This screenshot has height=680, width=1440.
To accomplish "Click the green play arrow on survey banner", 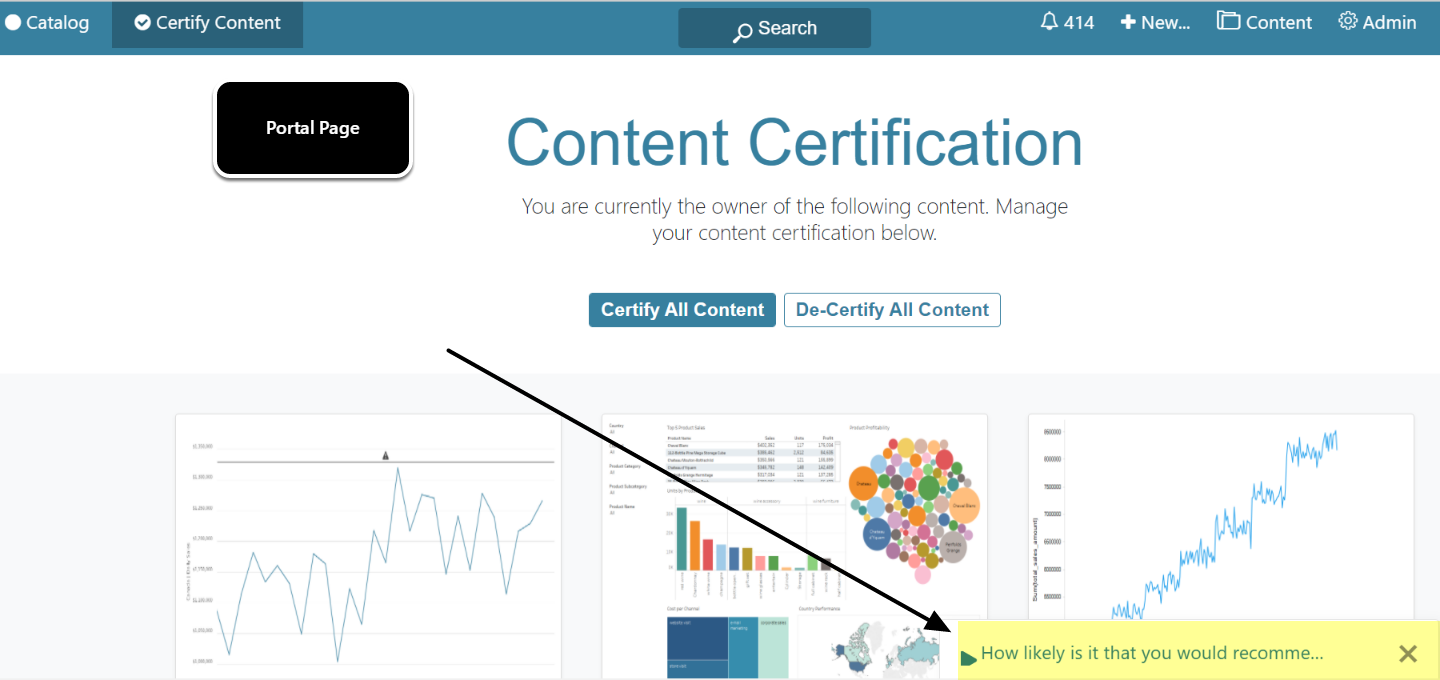I will tap(968, 653).
